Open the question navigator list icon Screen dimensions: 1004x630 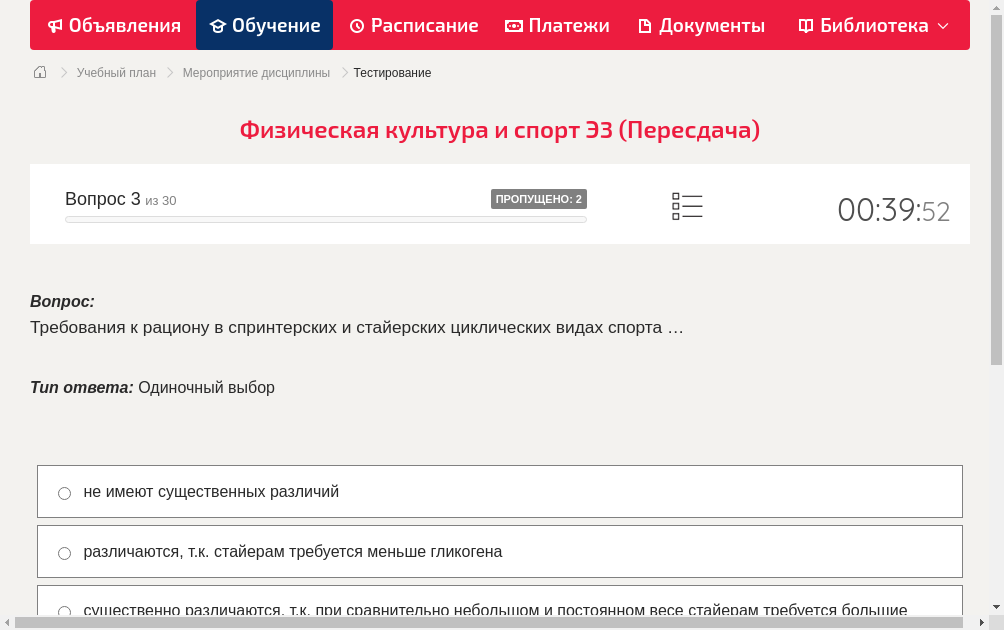click(x=687, y=206)
